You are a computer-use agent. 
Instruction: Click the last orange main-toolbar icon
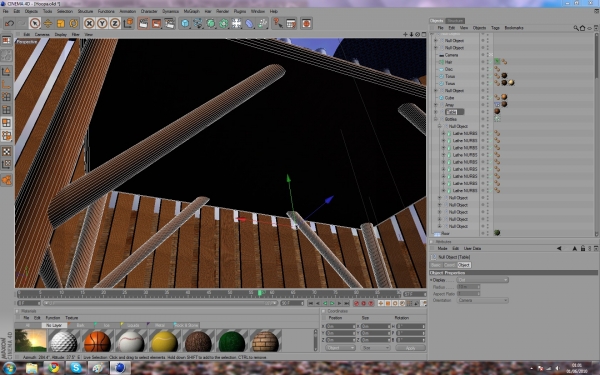point(306,23)
